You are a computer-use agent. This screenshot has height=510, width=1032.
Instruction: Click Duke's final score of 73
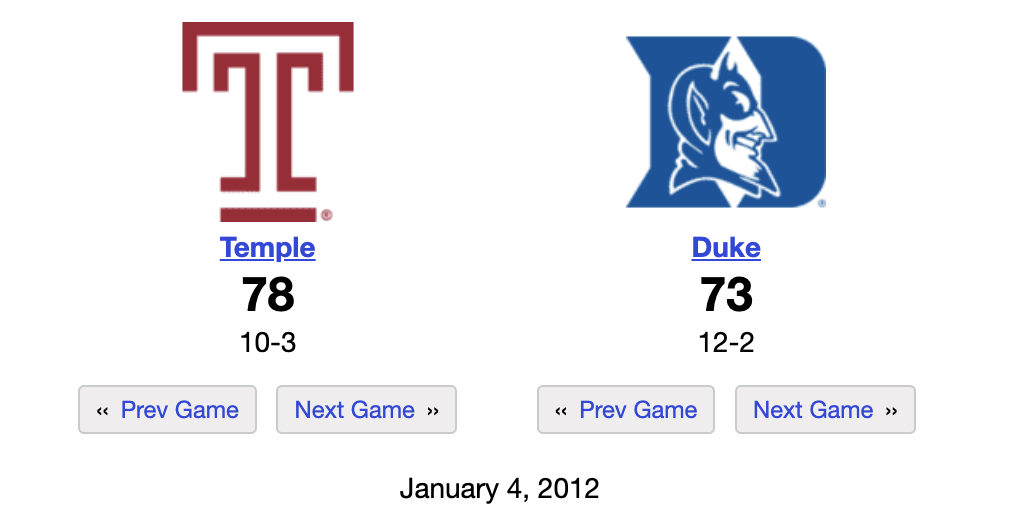point(726,295)
